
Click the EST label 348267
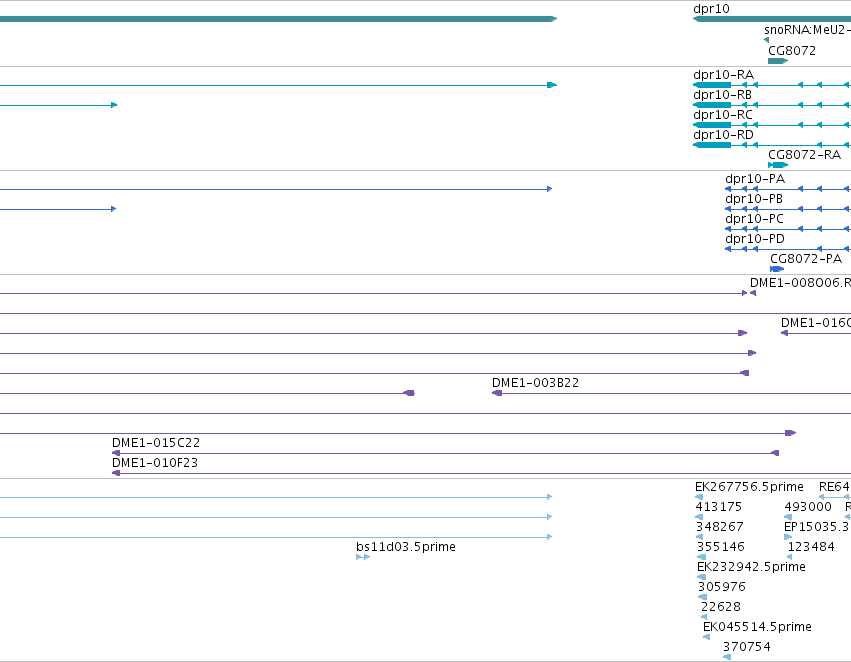[720, 527]
